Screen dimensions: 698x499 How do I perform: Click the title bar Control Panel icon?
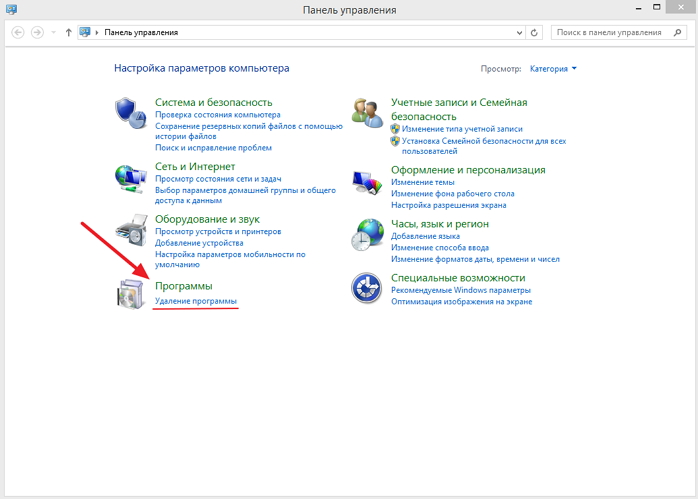pos(12,9)
